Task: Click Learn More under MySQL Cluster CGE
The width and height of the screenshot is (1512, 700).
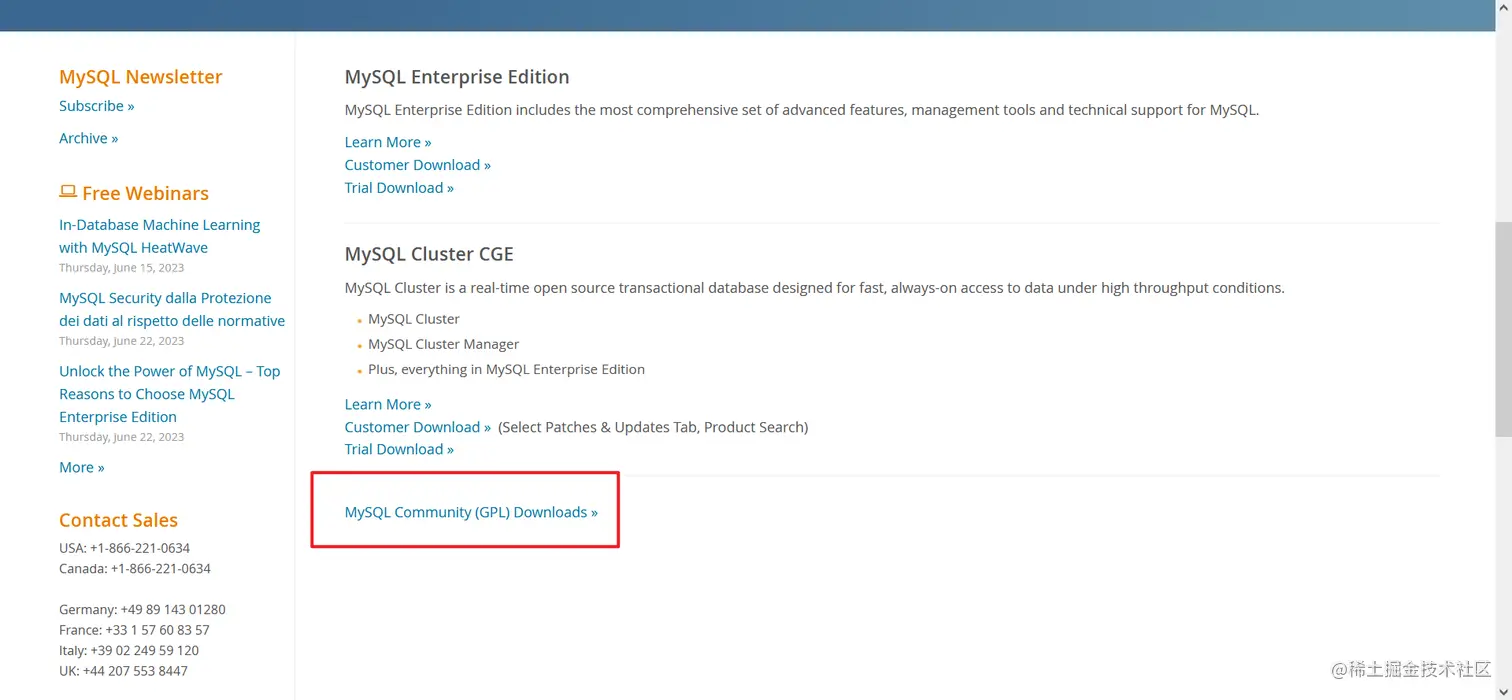Action: 388,404
